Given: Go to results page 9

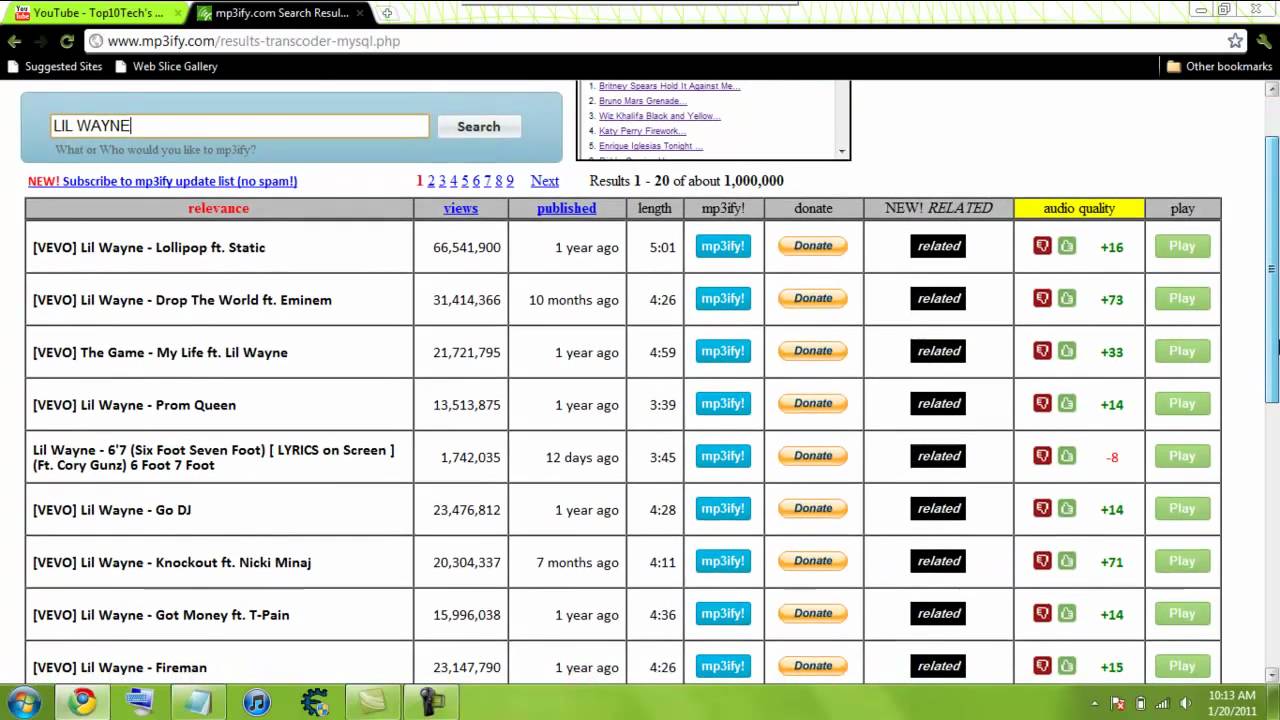Looking at the screenshot, I should pyautogui.click(x=510, y=181).
